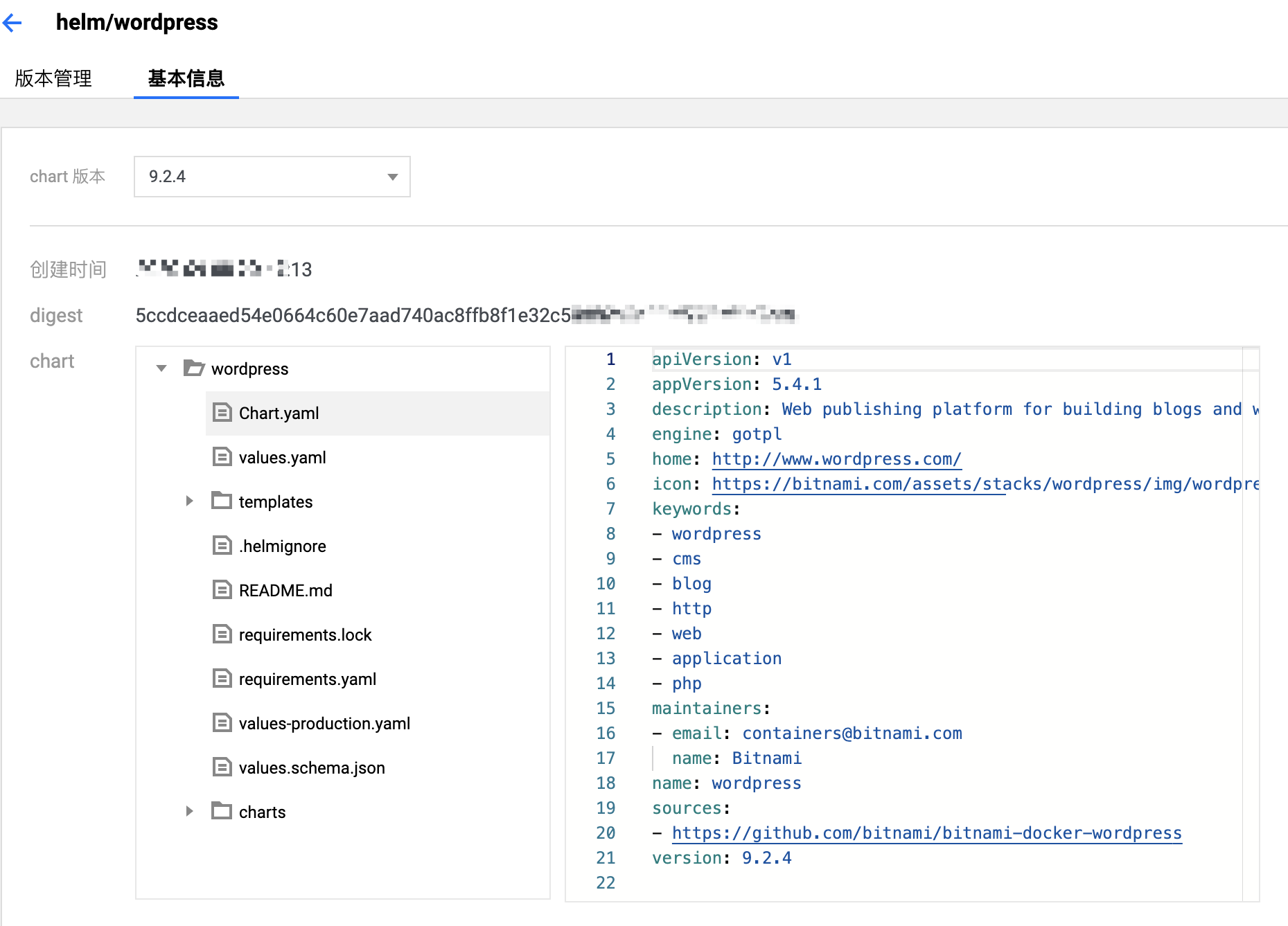This screenshot has height=926, width=1288.
Task: Click the '- blog' keyword line
Action: pos(682,584)
